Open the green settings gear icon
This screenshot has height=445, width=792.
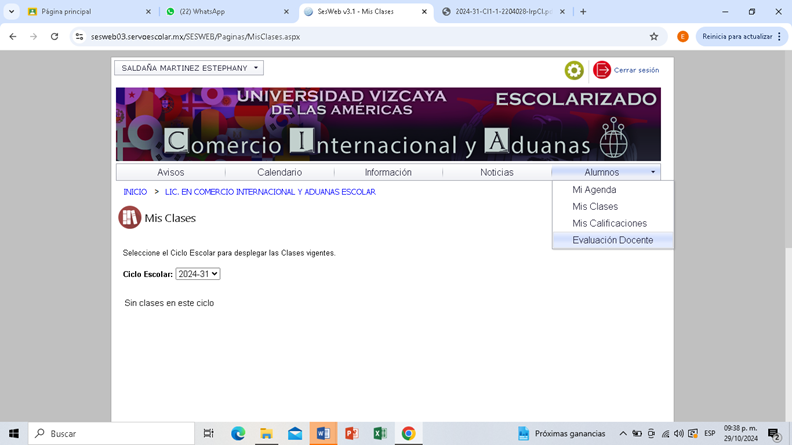(x=574, y=70)
